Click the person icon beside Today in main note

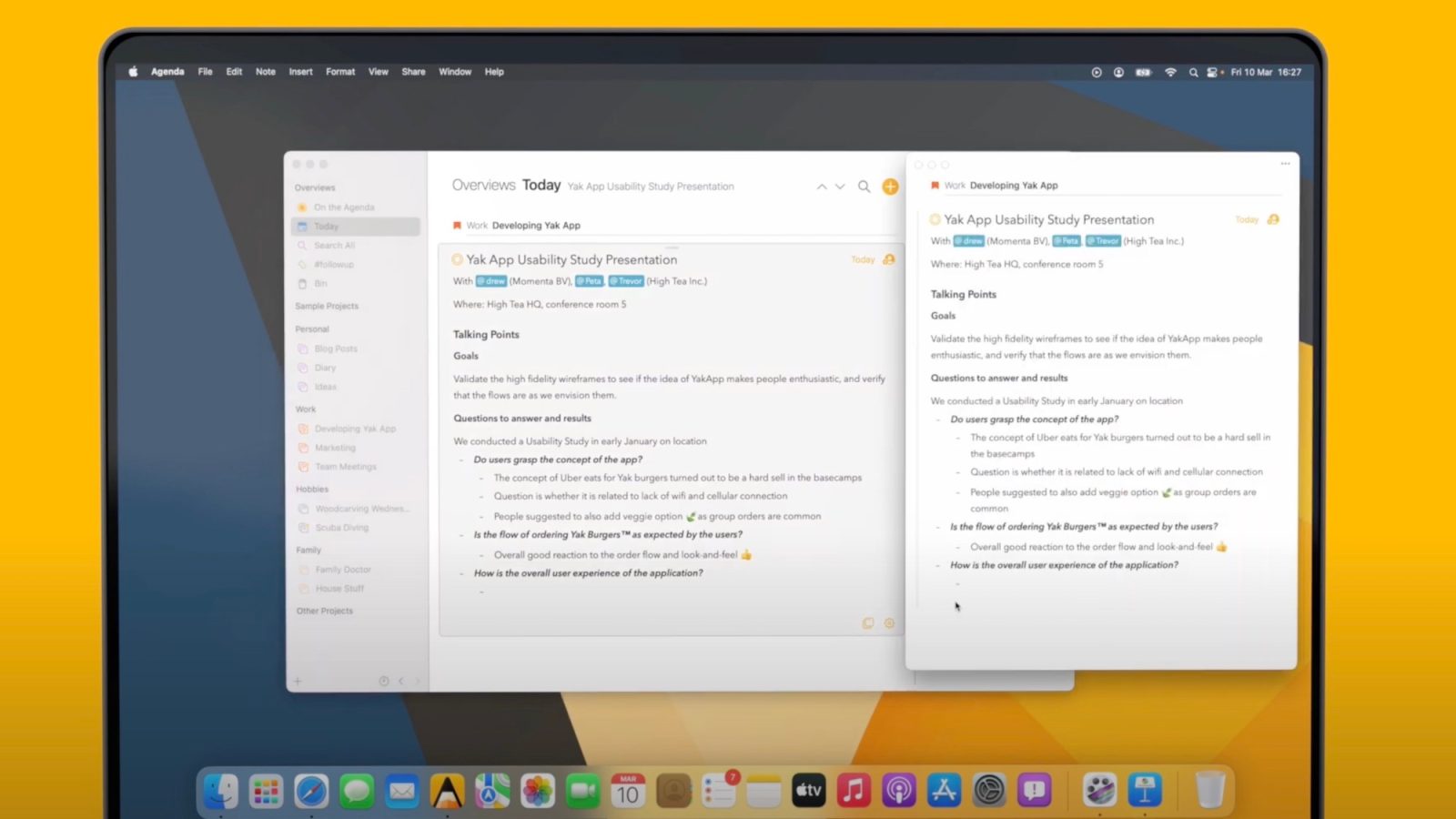tap(889, 259)
